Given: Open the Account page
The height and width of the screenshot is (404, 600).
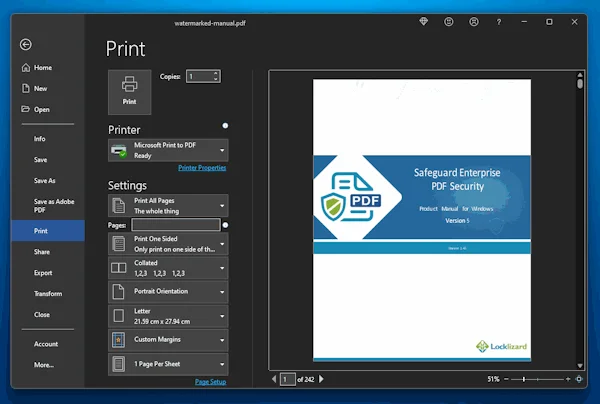Looking at the screenshot, I should 46,344.
